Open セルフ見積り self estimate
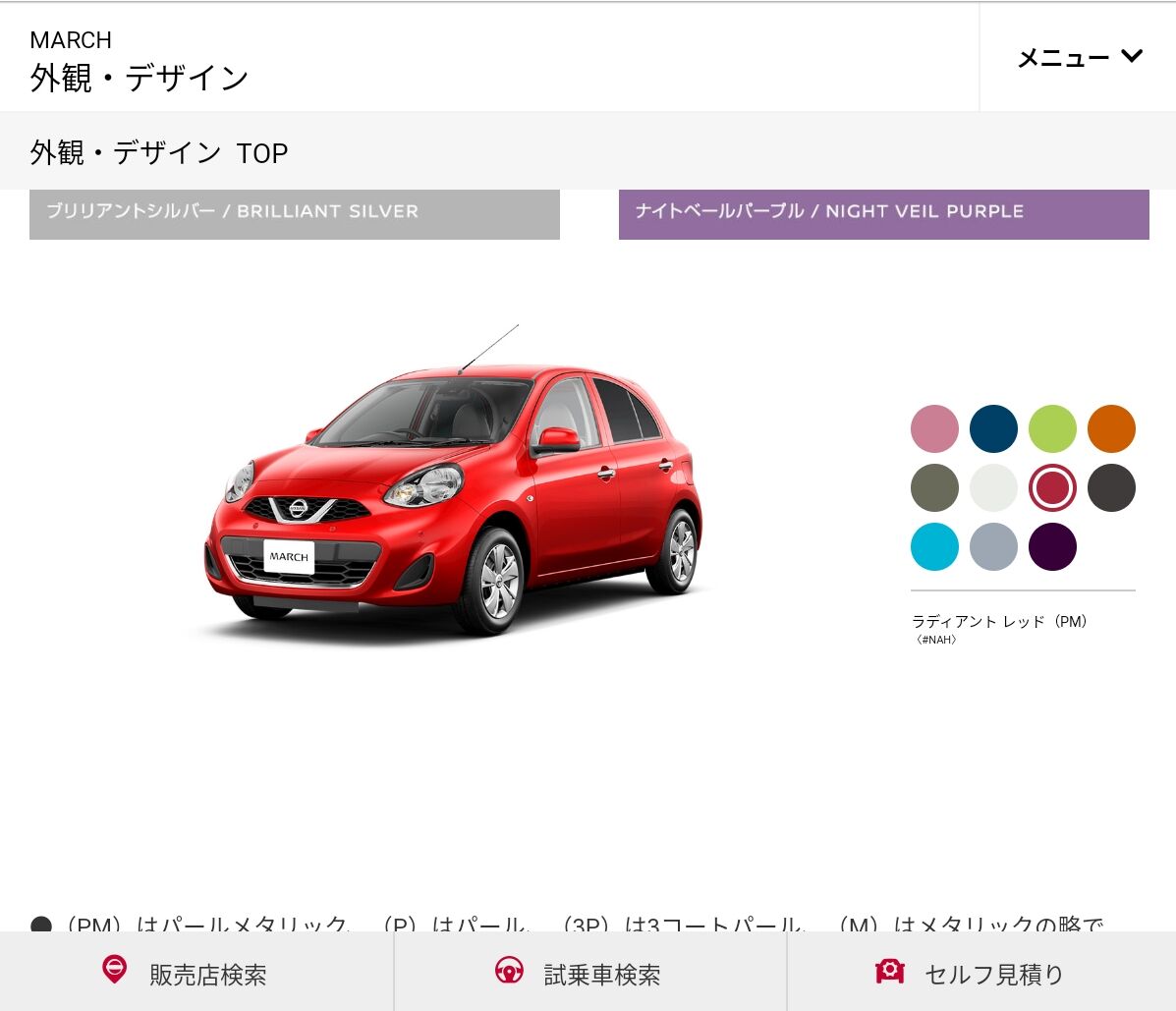Viewport: 1176px width, 1011px height. pos(981,974)
